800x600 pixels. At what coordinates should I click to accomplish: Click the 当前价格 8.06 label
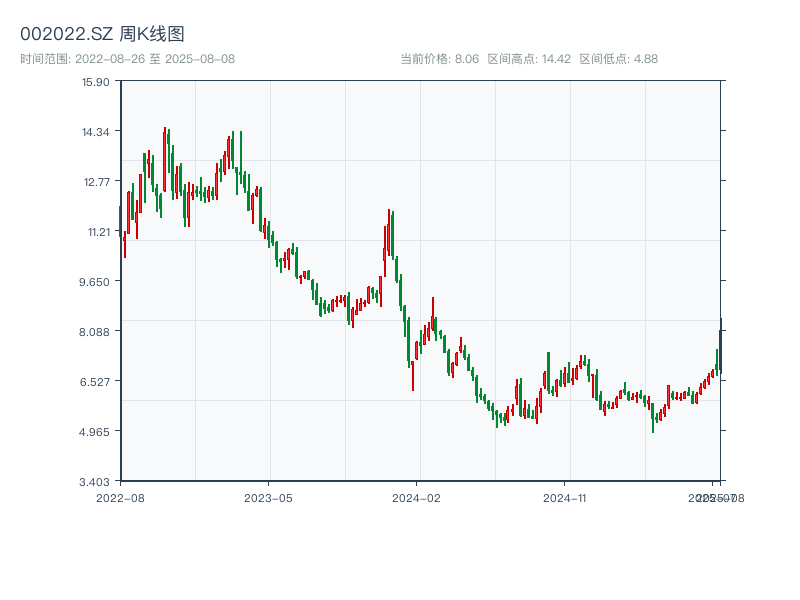(439, 59)
